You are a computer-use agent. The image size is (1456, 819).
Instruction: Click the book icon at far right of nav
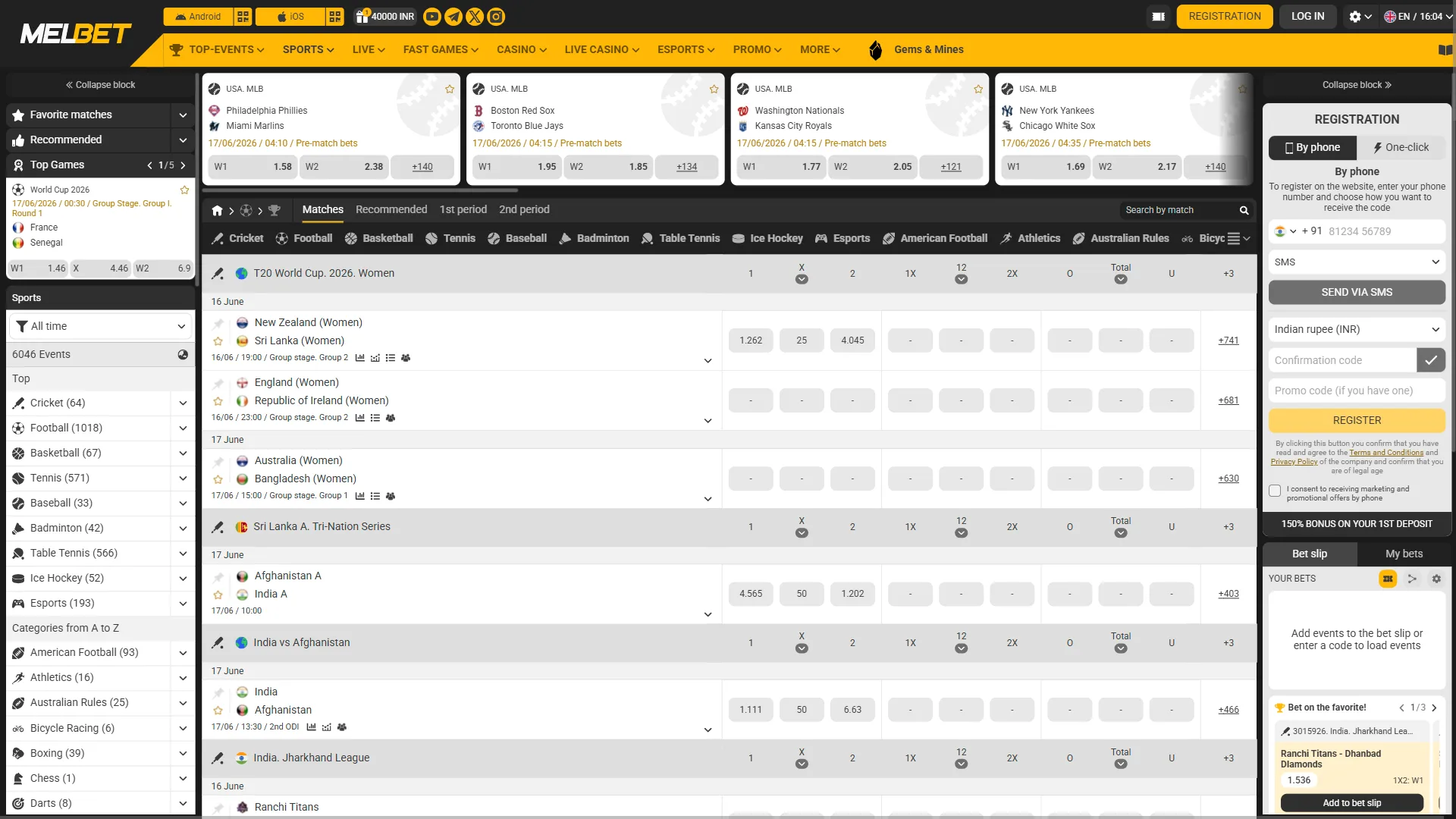[1445, 50]
